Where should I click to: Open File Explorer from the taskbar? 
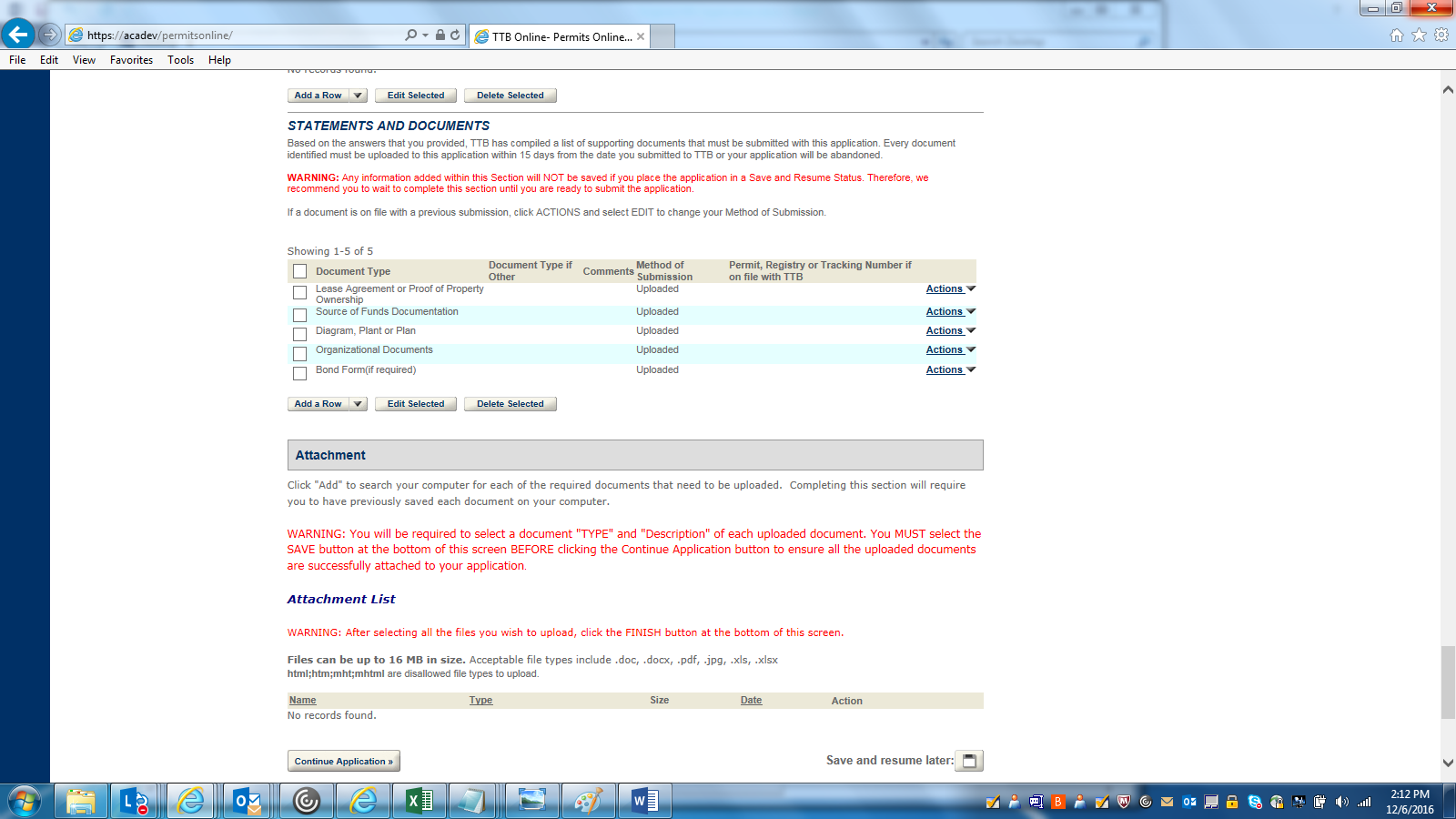point(81,801)
